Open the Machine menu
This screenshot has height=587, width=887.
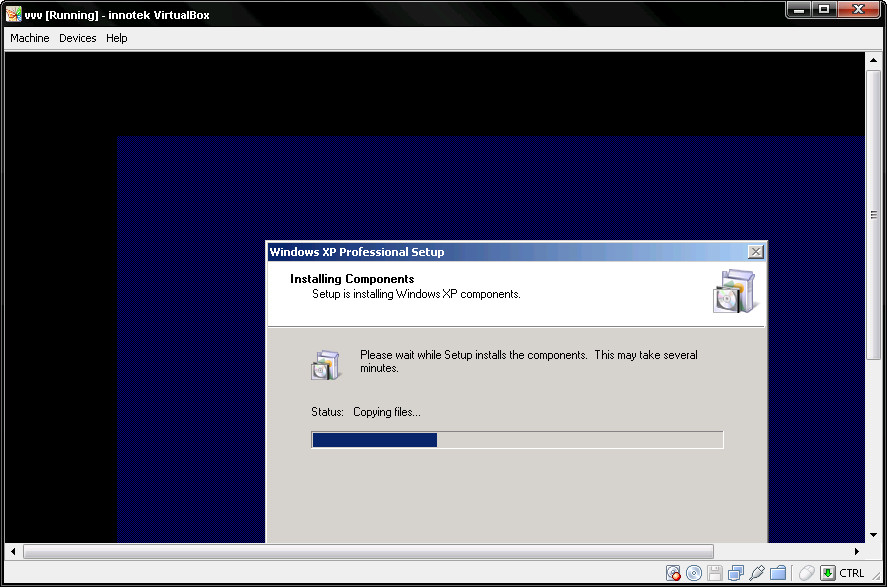[29, 38]
